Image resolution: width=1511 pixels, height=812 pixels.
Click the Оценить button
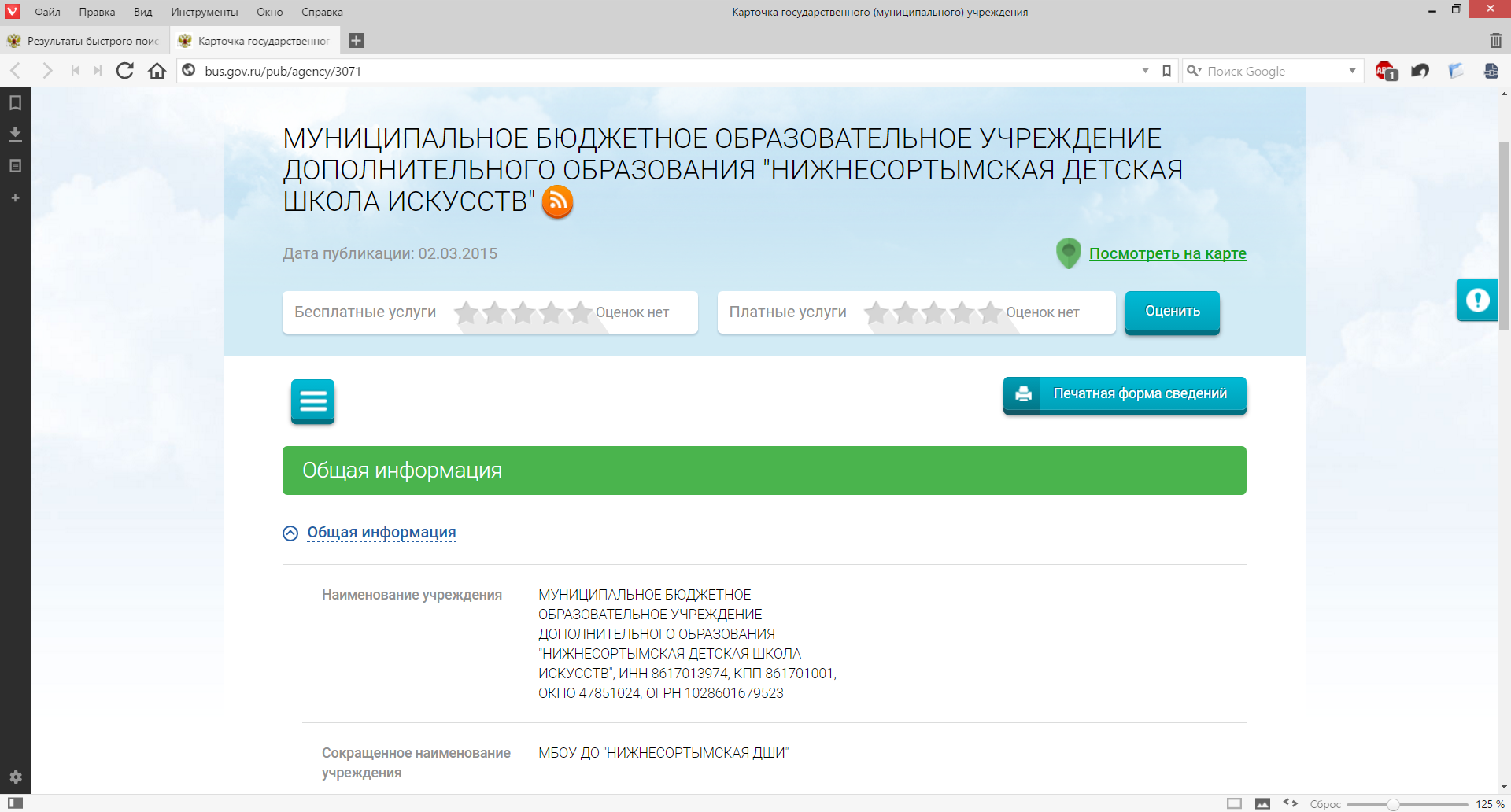click(x=1173, y=312)
